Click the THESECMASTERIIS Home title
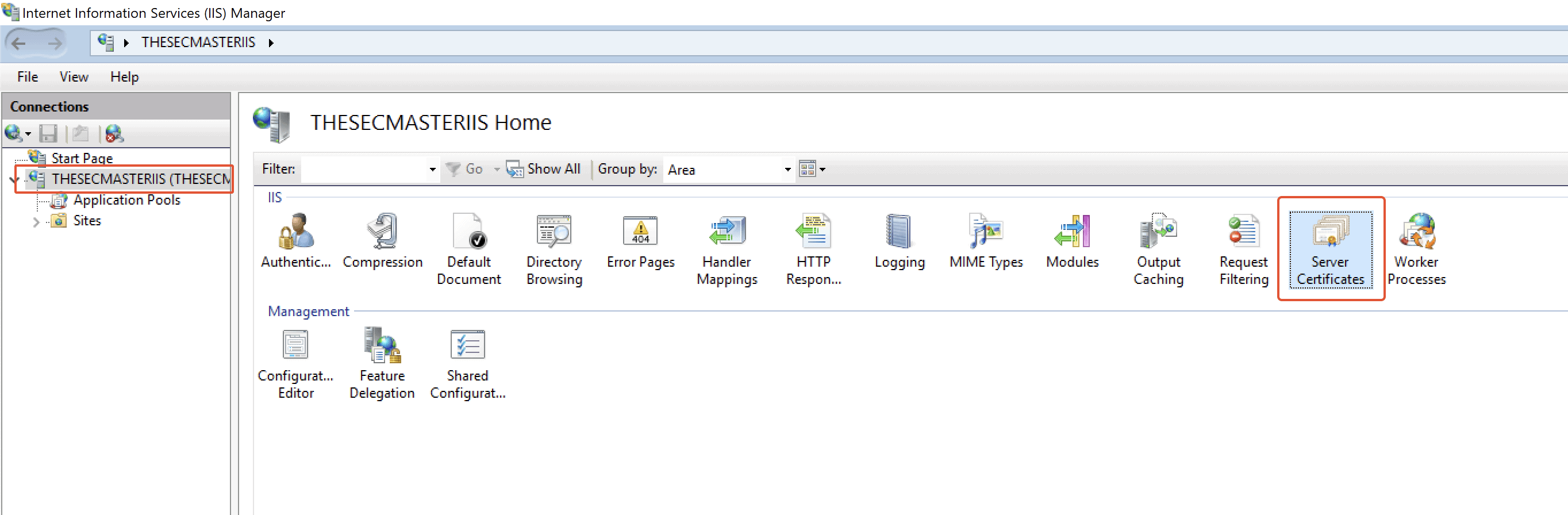The width and height of the screenshot is (1568, 515). 431,122
